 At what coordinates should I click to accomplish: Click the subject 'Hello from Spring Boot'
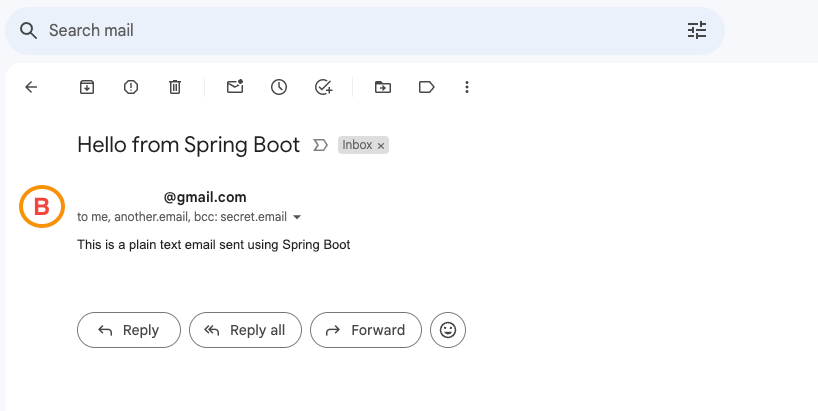(x=188, y=145)
